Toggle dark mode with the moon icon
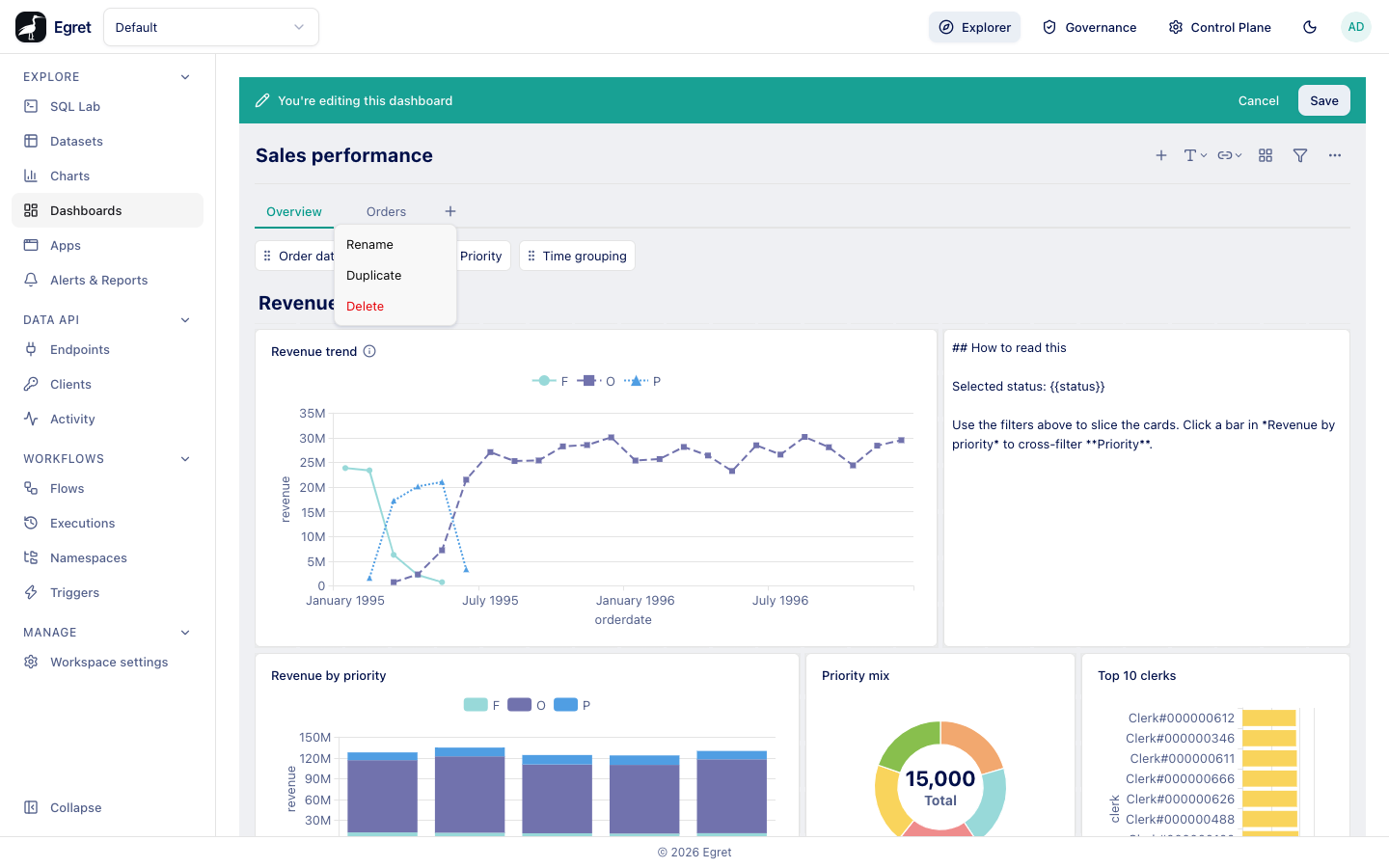Screen dimensions: 1389x868 click(1310, 27)
